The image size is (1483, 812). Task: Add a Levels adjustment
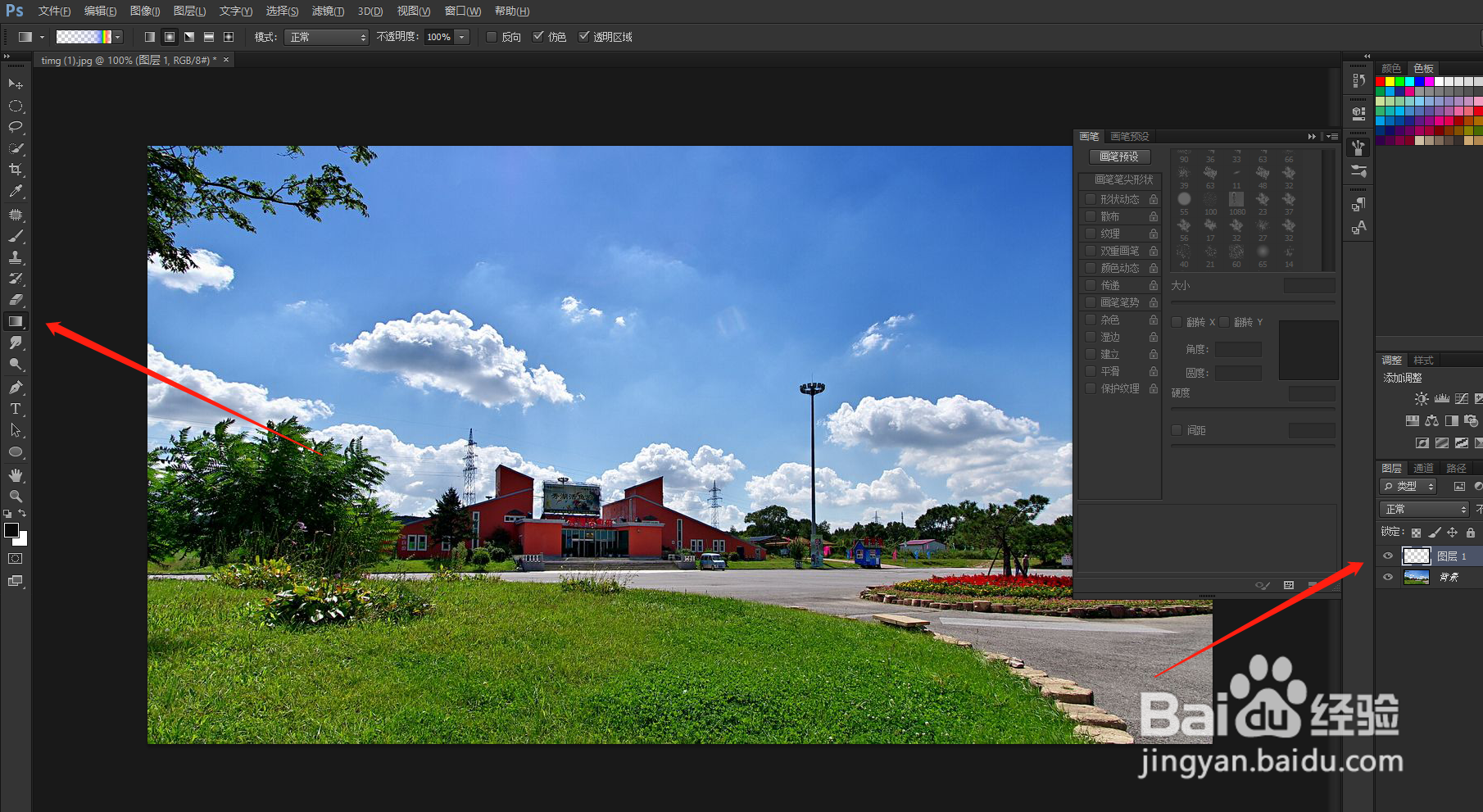pos(1442,399)
